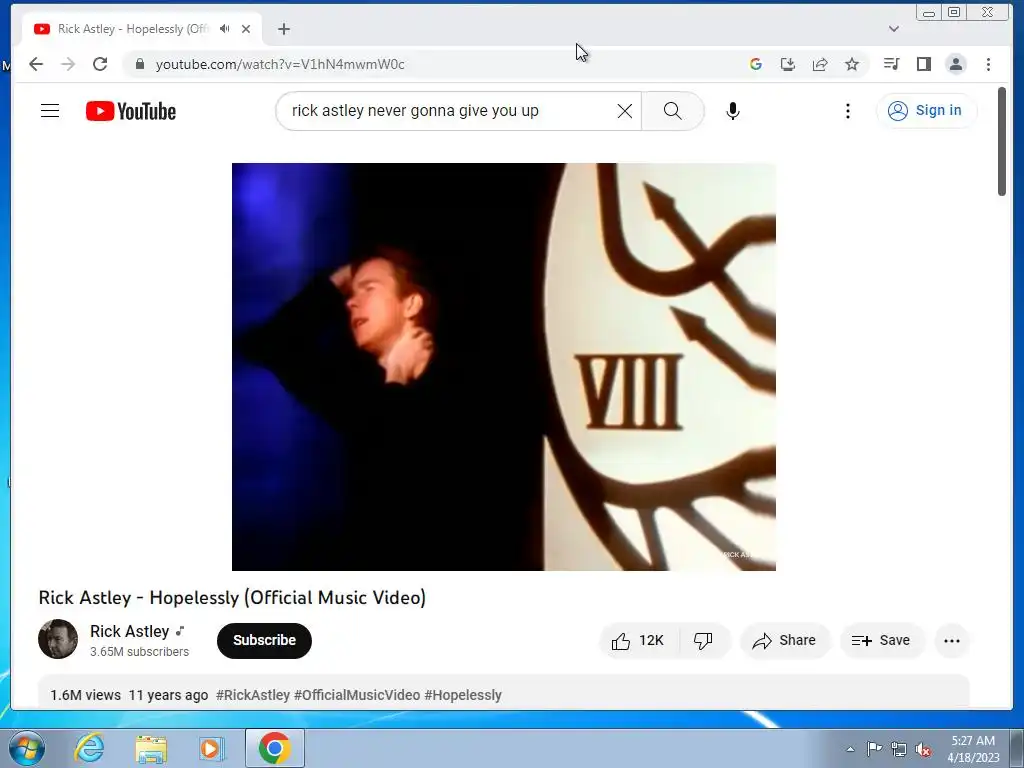Open the Chrome three-dot menu
Screen dimensions: 1024x768
988,64
